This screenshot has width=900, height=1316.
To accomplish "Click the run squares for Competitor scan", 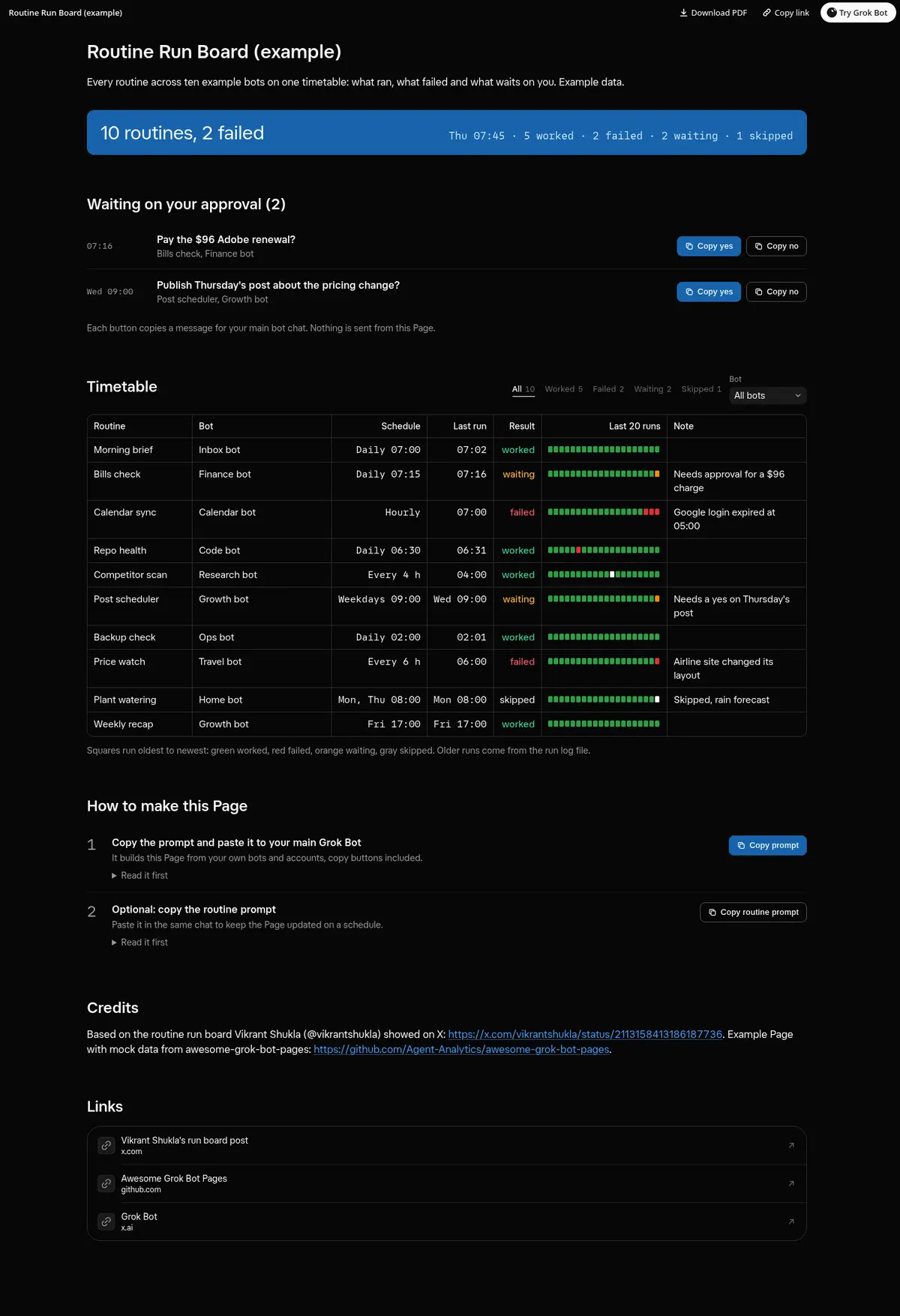I will (604, 574).
